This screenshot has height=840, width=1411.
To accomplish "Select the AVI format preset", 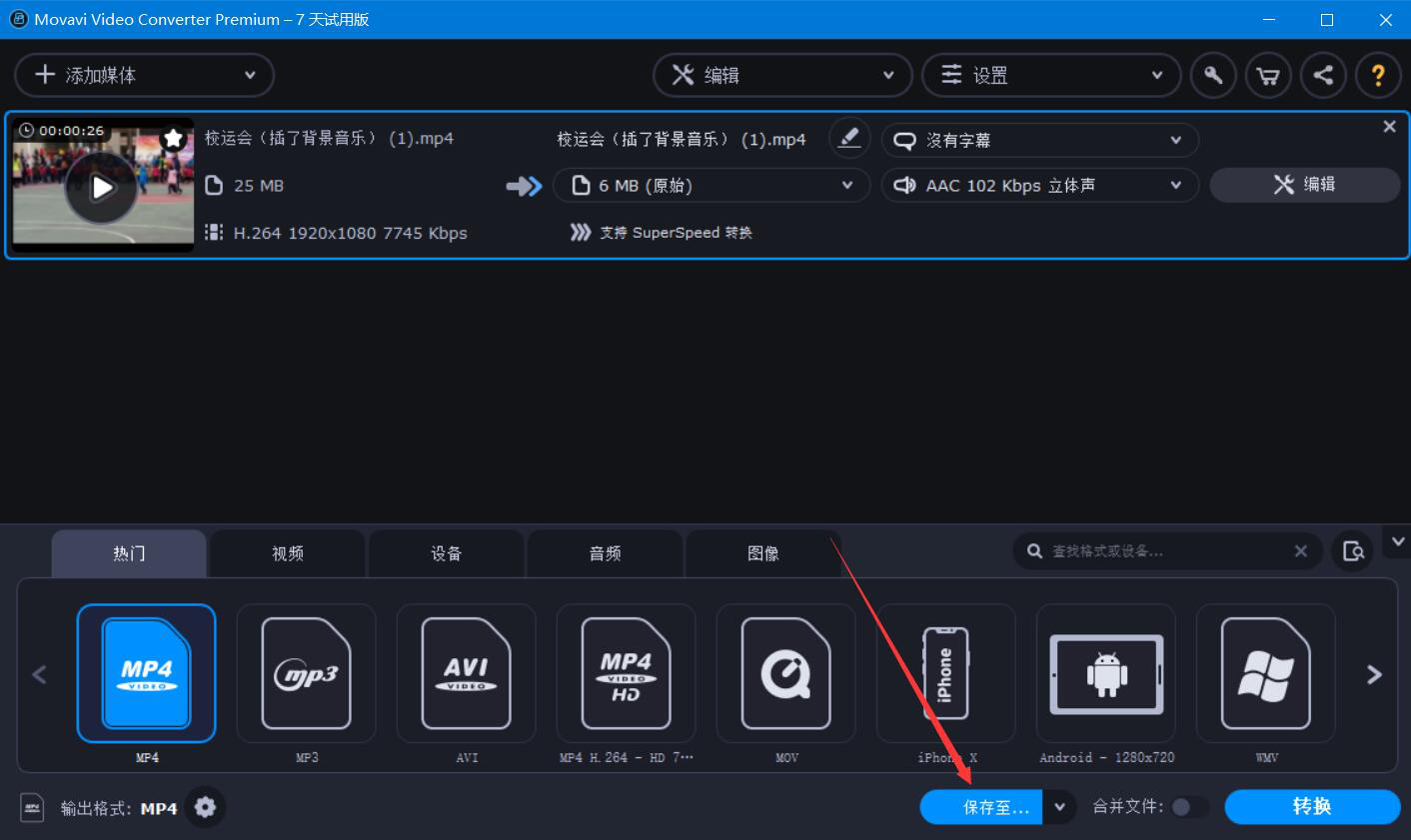I will pyautogui.click(x=466, y=673).
